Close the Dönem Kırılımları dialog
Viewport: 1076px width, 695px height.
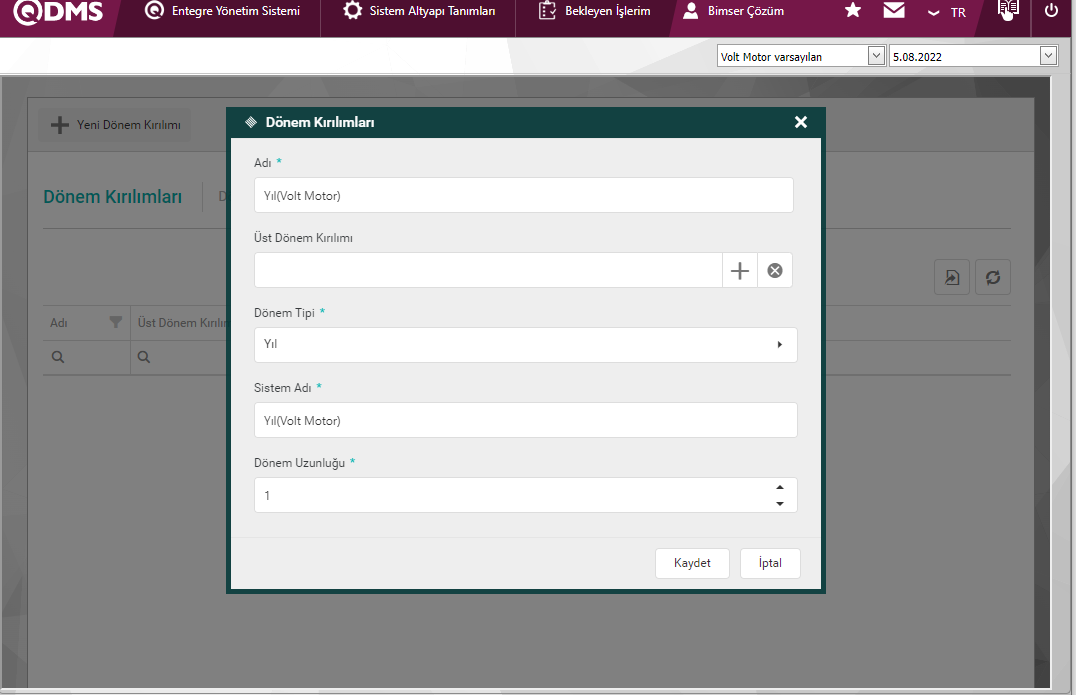(x=800, y=122)
